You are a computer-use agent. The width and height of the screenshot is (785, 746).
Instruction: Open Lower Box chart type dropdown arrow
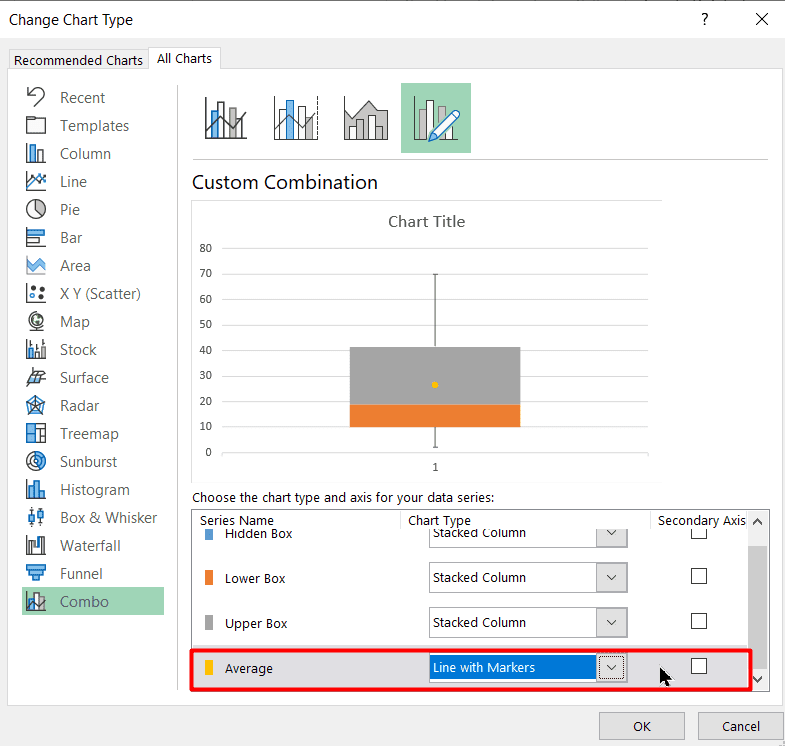point(611,577)
